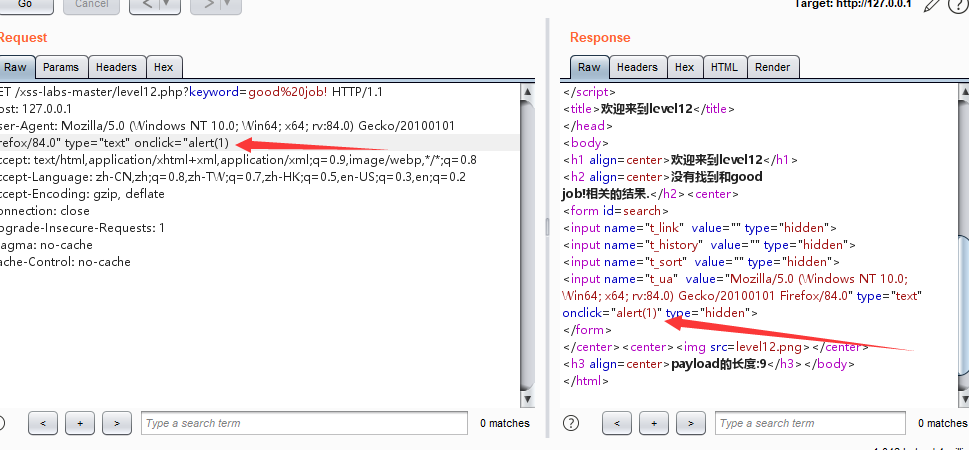
Task: Open the Request Hex tab
Action: (x=164, y=67)
